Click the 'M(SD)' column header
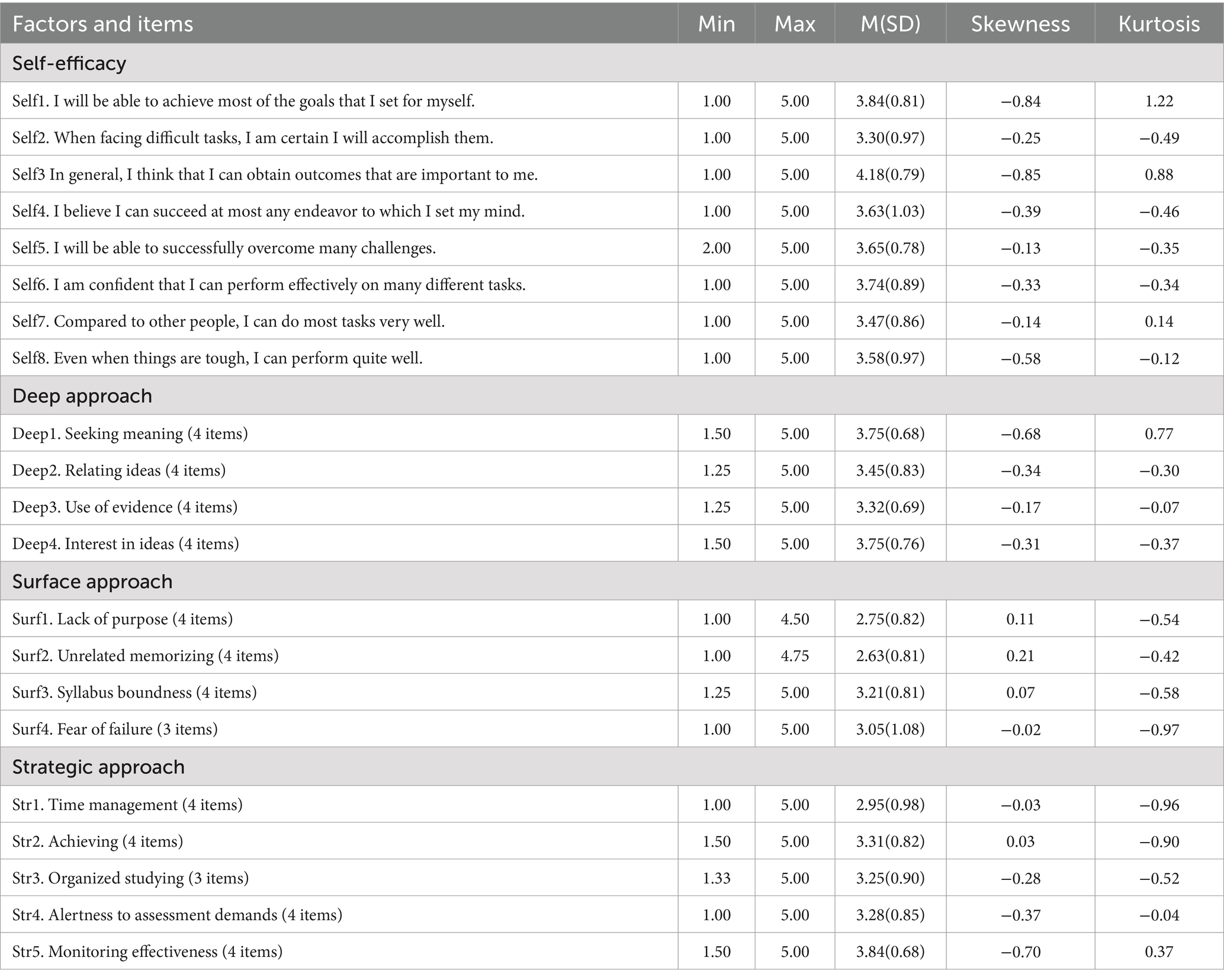This screenshot has height=980, width=1224. (890, 24)
